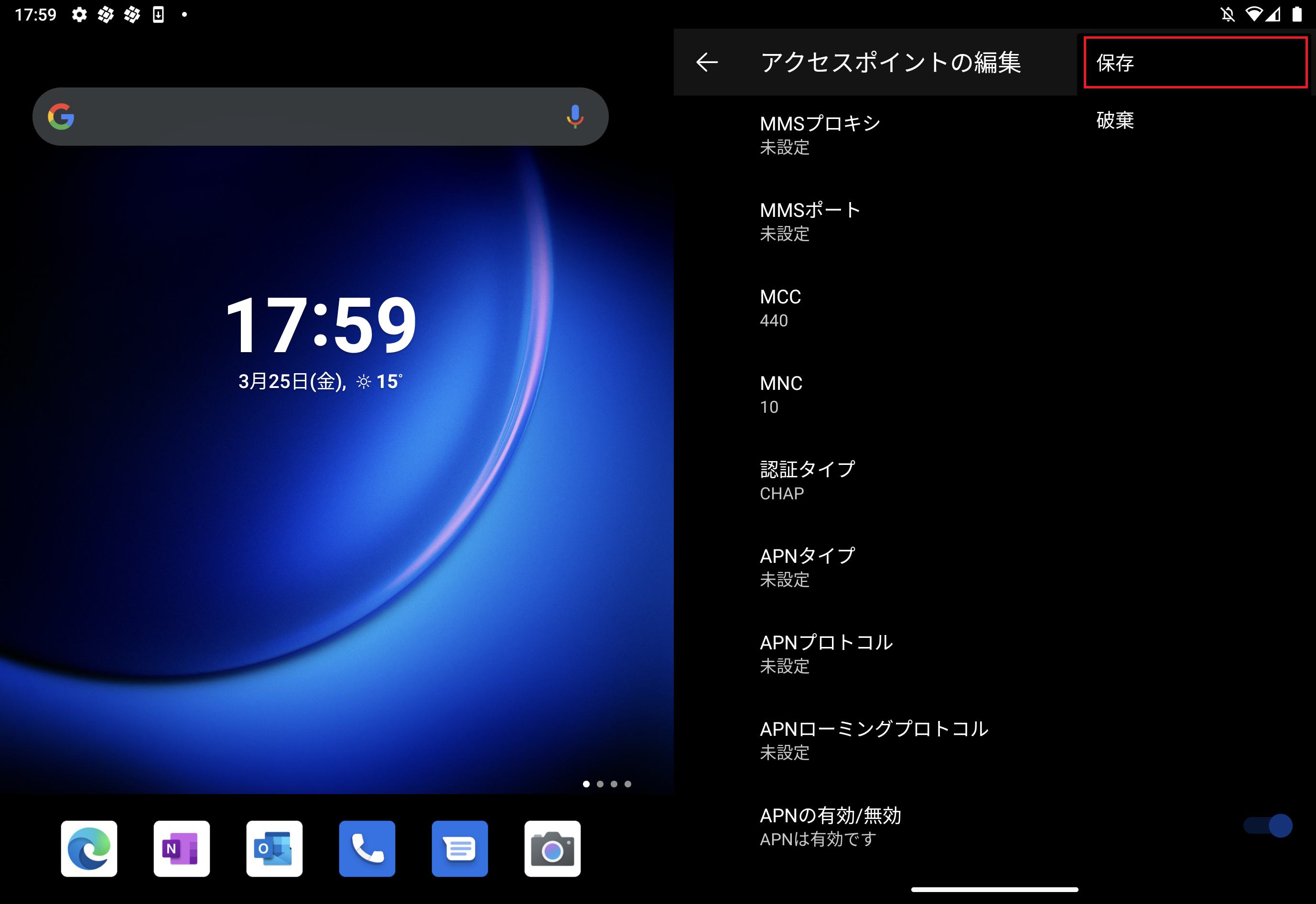1316x904 pixels.
Task: Launch the Camera app
Action: pos(552,849)
